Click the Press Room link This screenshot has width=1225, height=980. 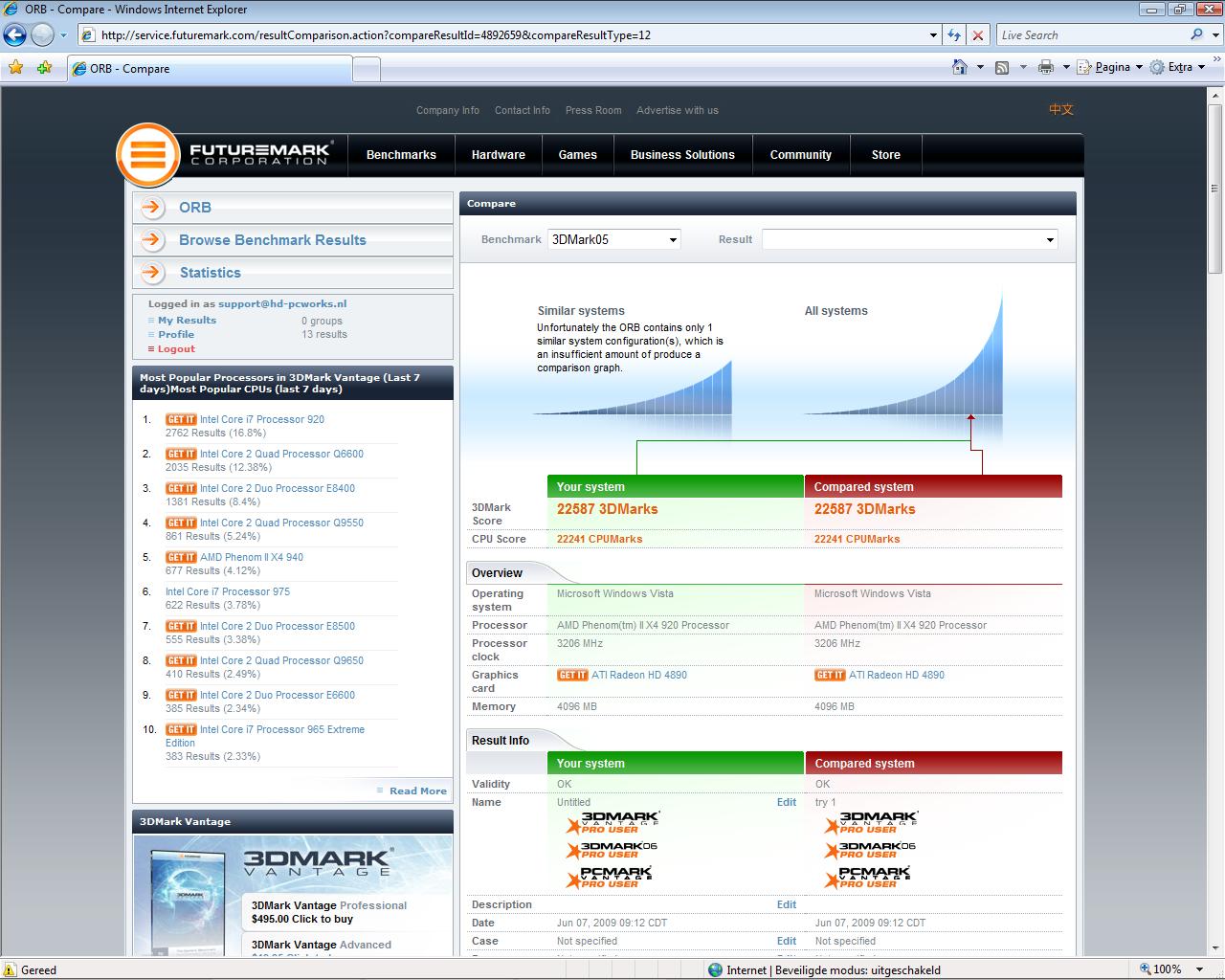(x=593, y=110)
